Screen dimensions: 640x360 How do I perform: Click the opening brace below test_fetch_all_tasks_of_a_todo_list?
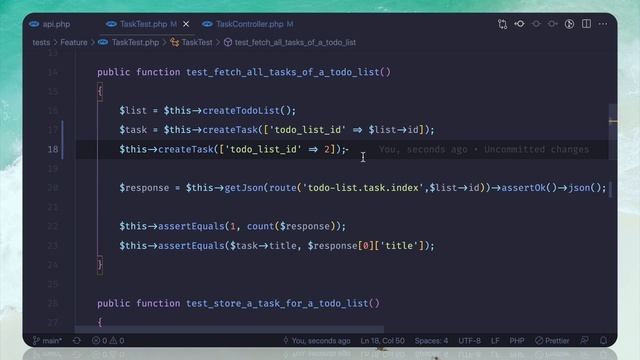pyautogui.click(x=100, y=91)
